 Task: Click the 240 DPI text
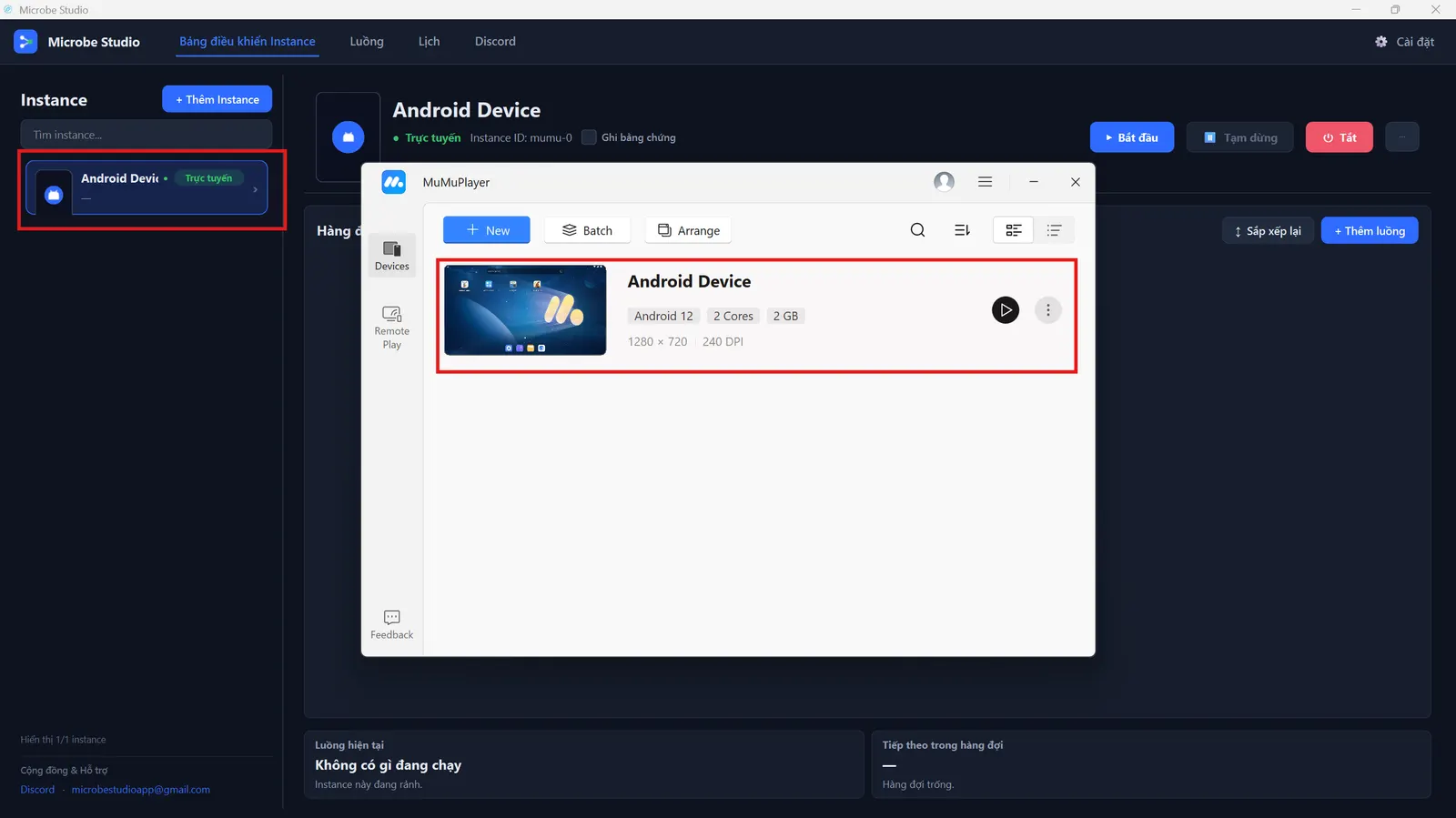tap(723, 342)
